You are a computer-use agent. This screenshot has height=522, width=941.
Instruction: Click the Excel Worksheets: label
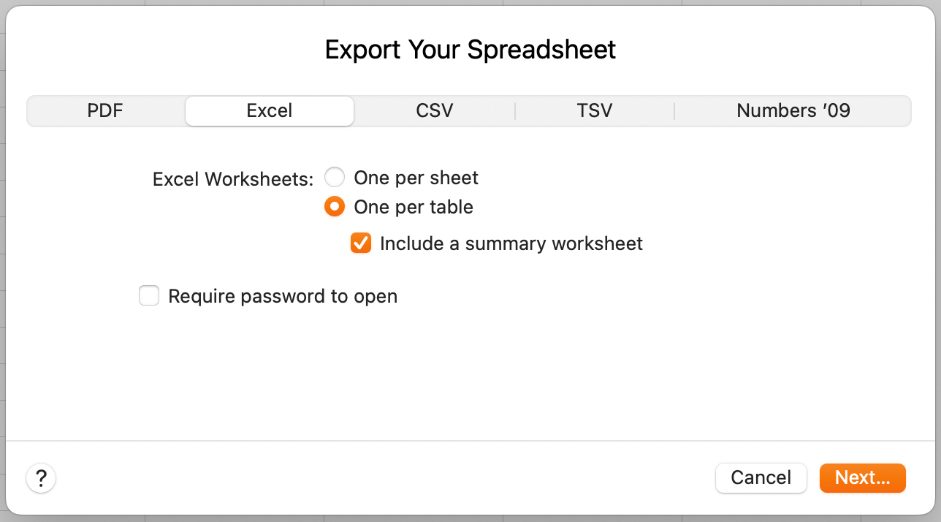[x=233, y=179]
